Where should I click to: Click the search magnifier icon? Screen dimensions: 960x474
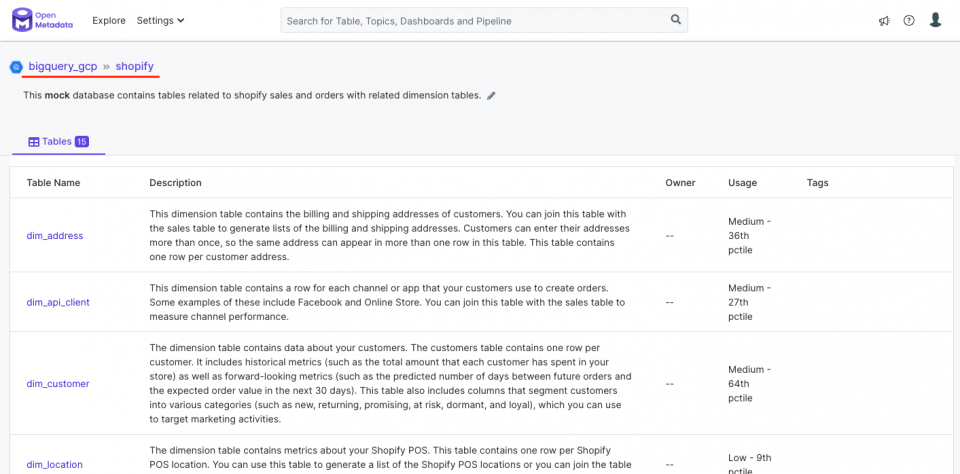pyautogui.click(x=675, y=20)
